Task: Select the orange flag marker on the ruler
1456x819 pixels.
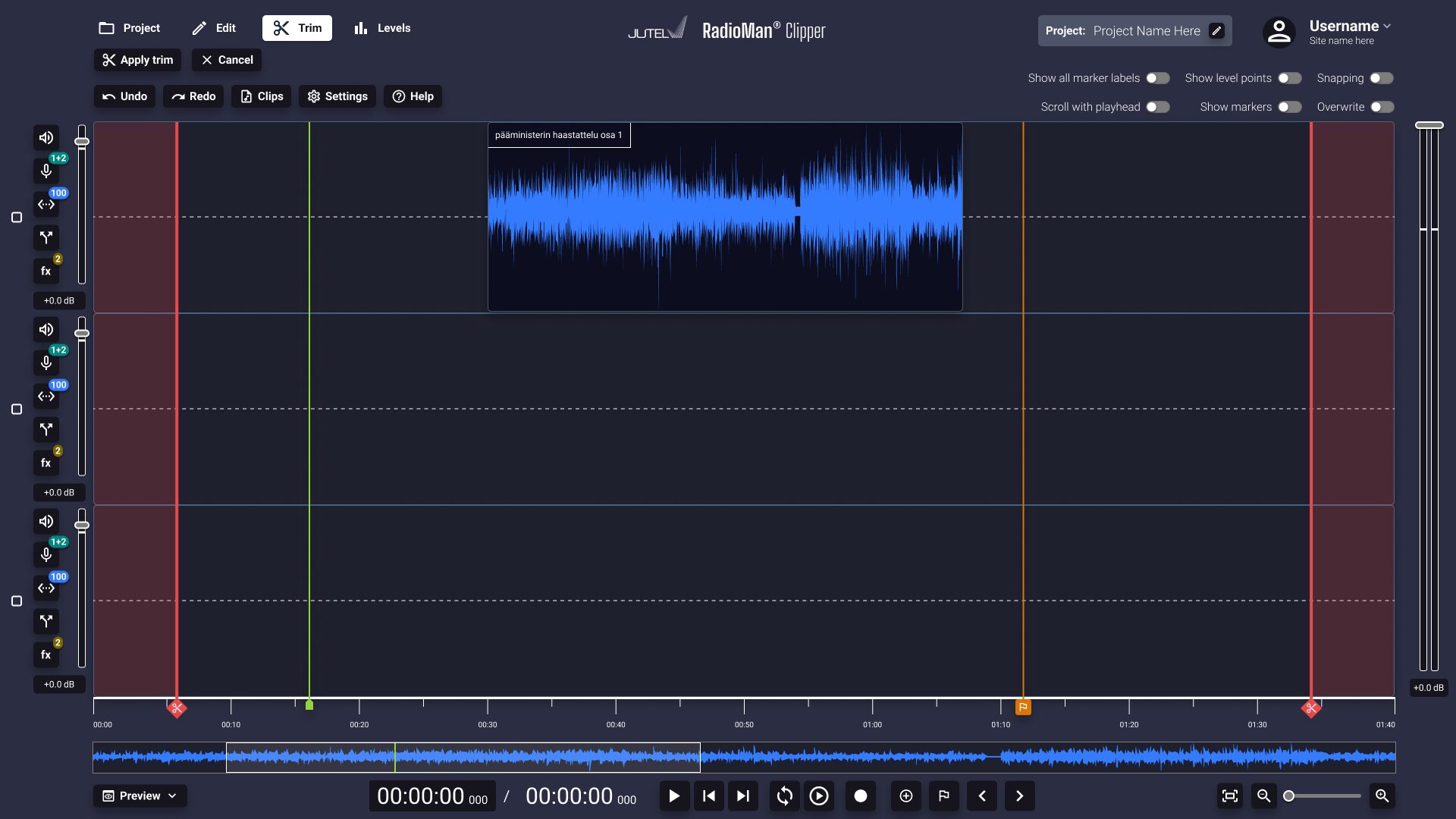Action: pyautogui.click(x=1023, y=708)
